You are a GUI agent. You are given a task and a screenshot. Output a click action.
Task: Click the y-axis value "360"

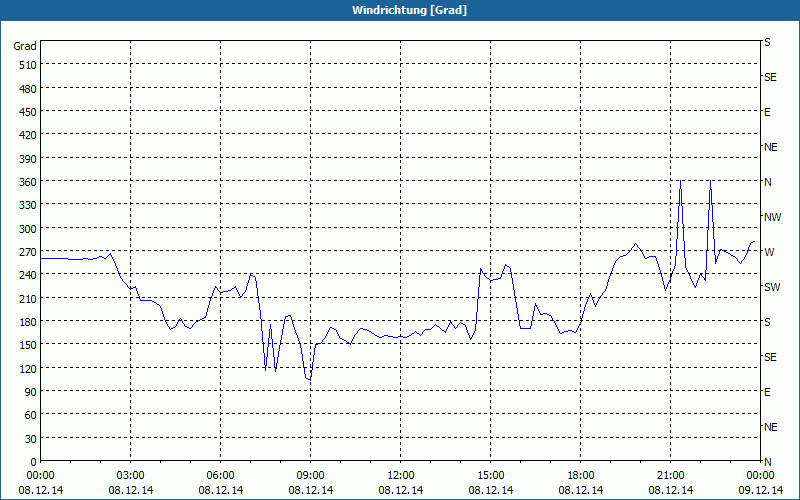28,182
